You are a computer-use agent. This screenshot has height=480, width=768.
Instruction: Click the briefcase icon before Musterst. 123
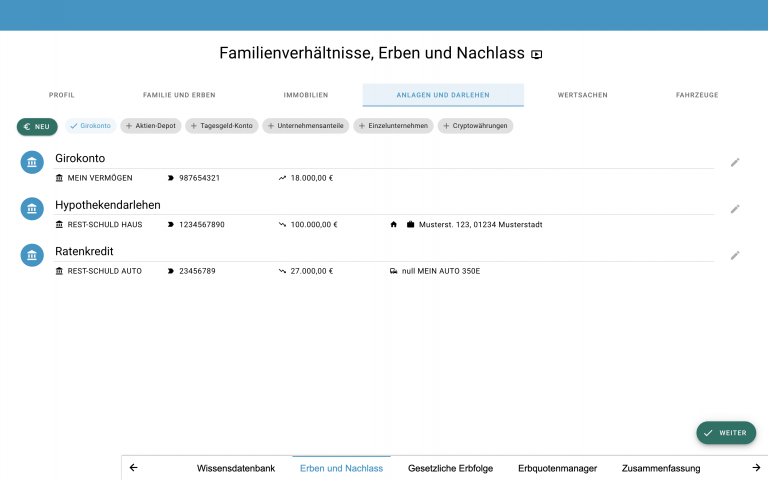click(x=410, y=224)
